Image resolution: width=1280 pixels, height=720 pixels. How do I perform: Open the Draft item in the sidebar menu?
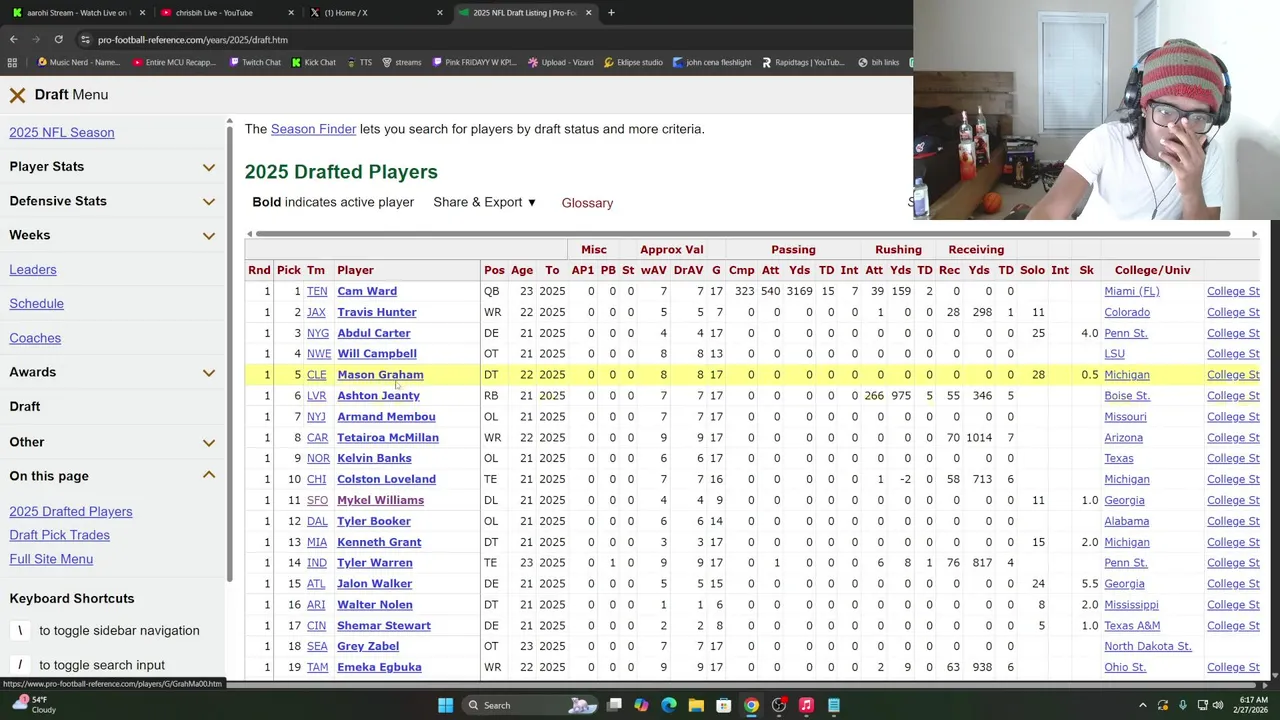point(25,407)
